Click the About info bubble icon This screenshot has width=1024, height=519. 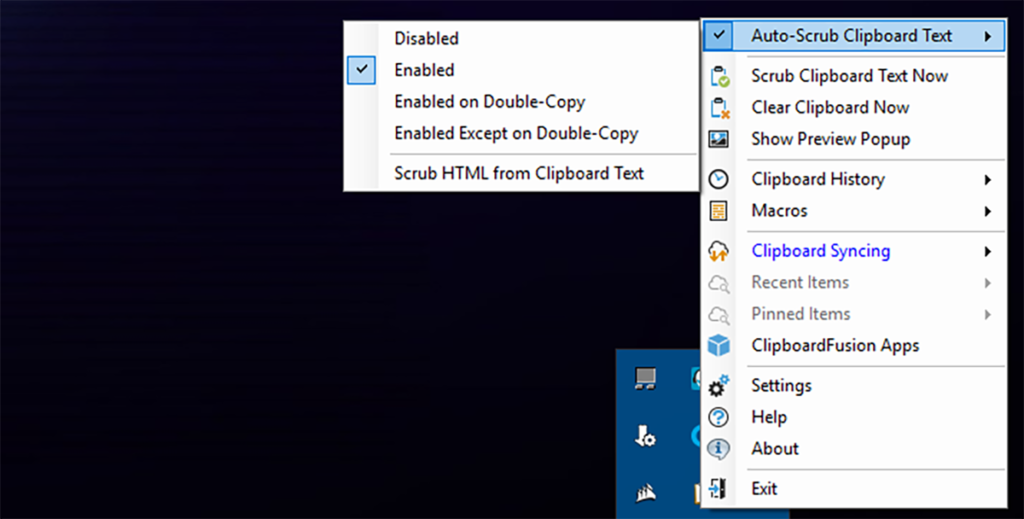click(x=718, y=449)
